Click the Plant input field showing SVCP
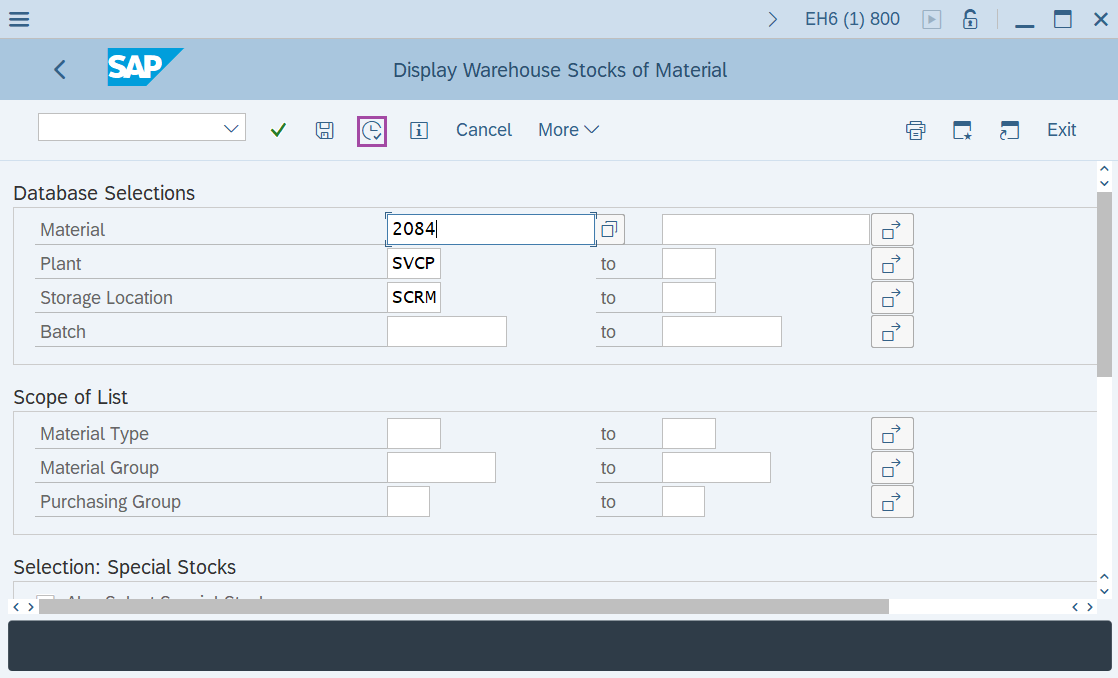Screen dimensions: 1118x678 [413, 263]
